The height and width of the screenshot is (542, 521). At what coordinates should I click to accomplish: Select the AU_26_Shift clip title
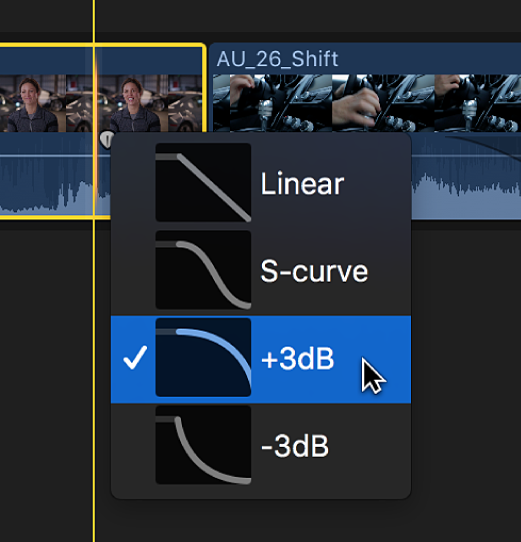point(277,59)
